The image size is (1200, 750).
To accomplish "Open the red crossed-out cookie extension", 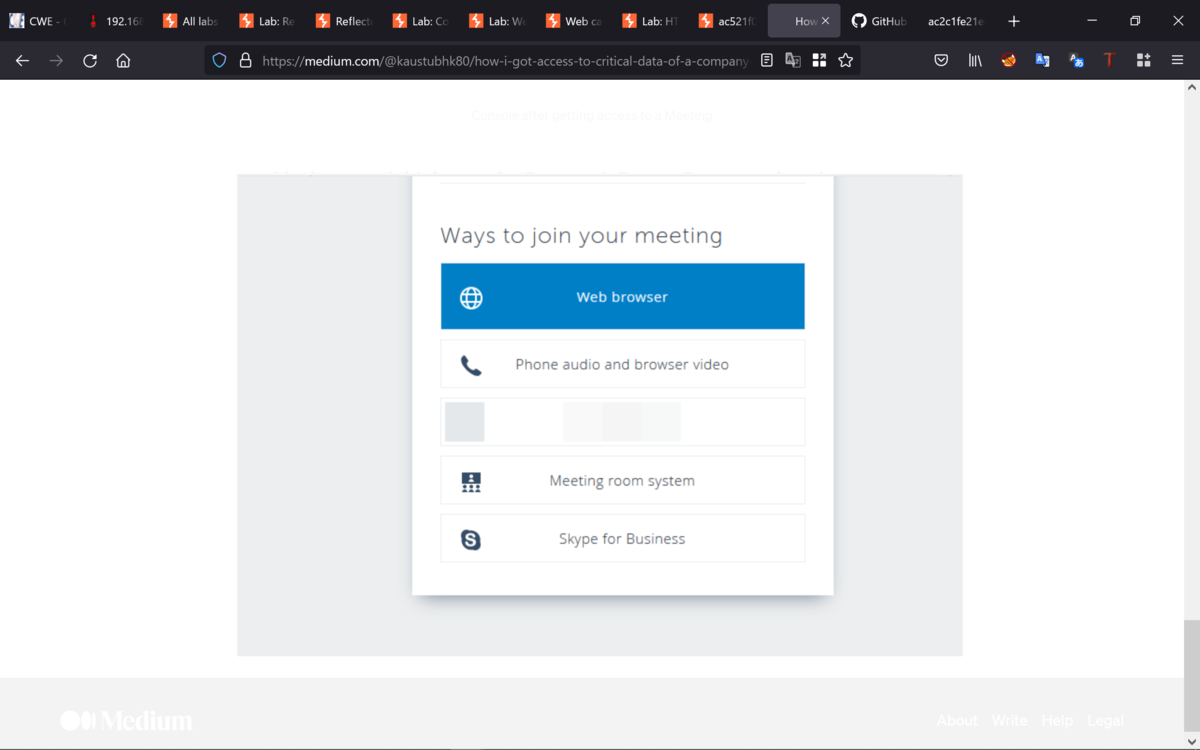I will point(1009,60).
